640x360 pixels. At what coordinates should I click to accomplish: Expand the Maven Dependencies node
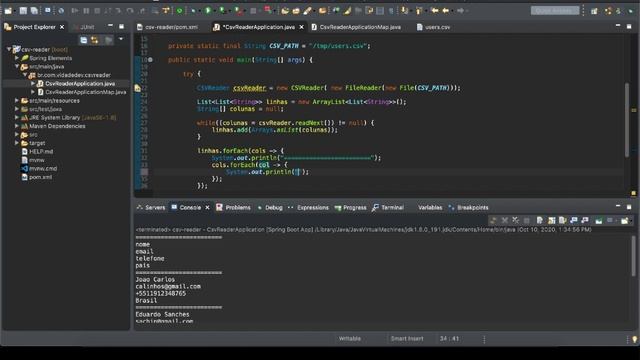click(x=17, y=126)
